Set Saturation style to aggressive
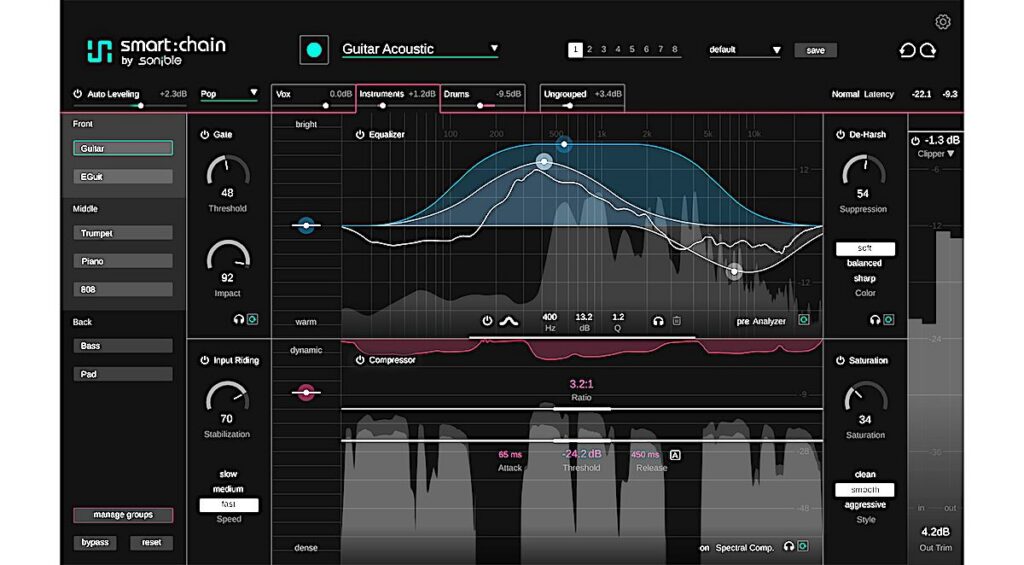Image resolution: width=1024 pixels, height=565 pixels. (x=865, y=505)
